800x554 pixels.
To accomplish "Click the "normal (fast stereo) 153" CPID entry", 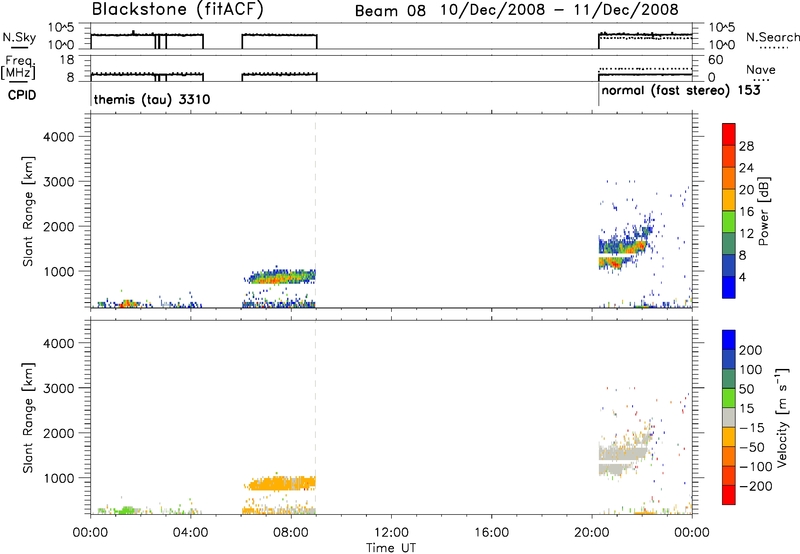I will (x=681, y=91).
